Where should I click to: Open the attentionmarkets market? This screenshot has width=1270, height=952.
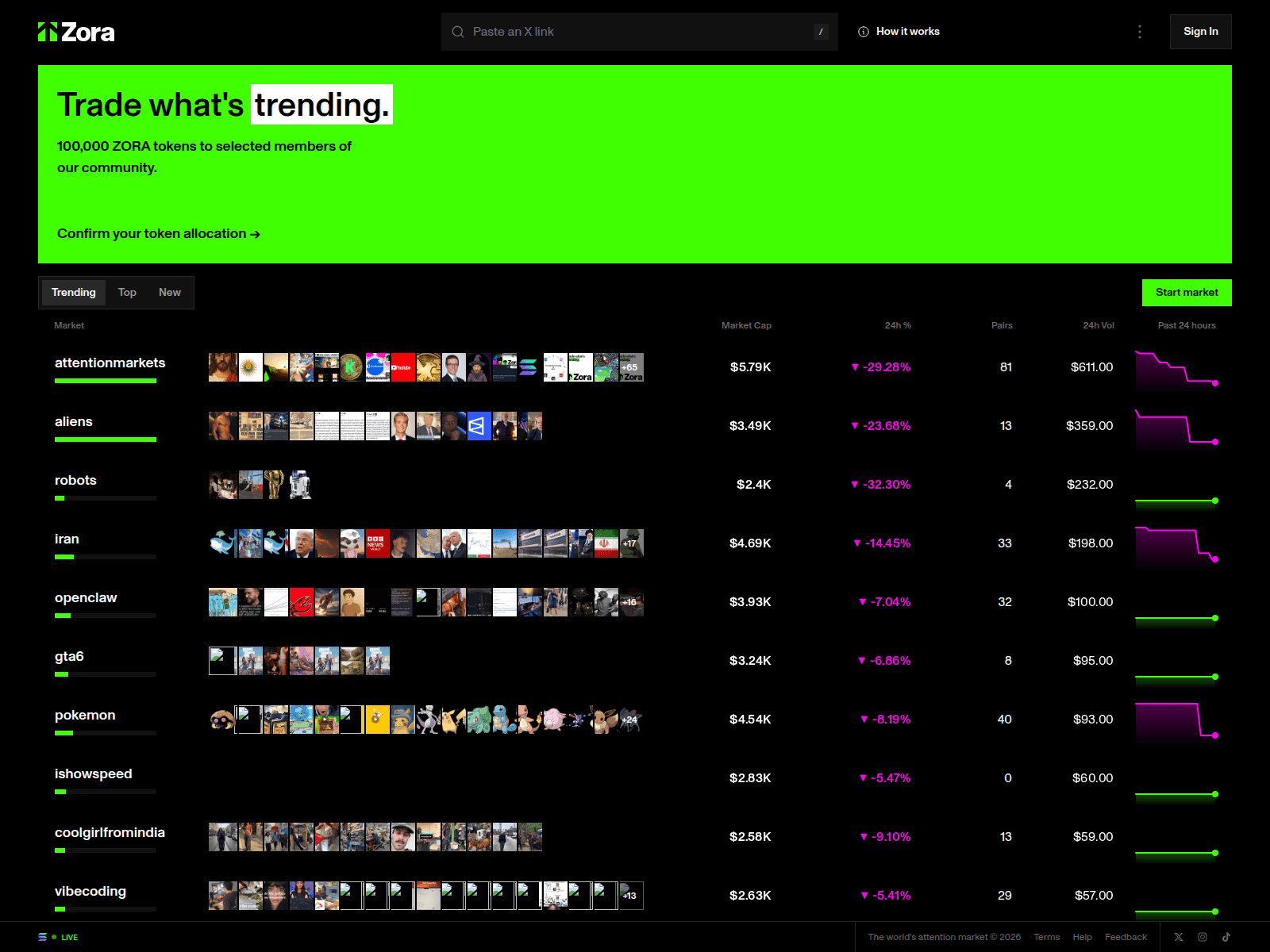[x=110, y=363]
